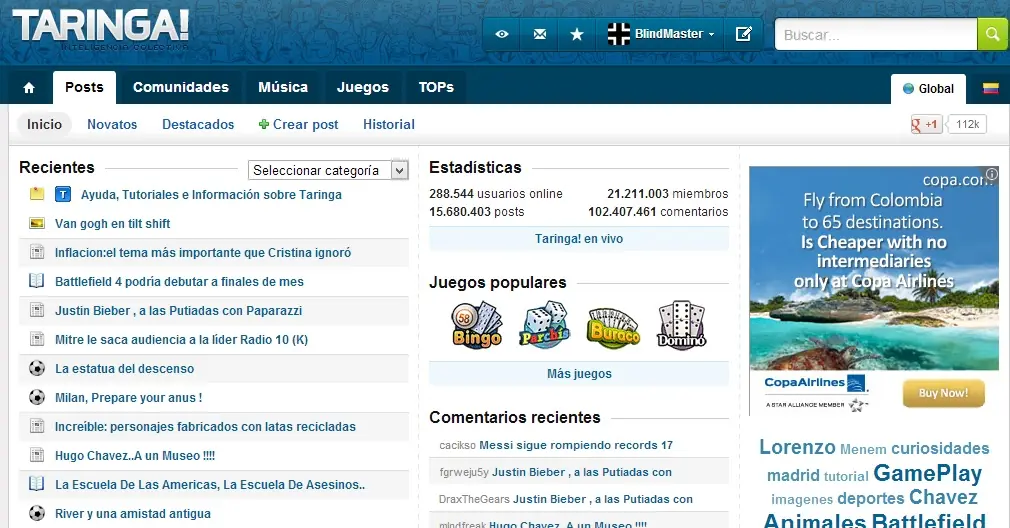This screenshot has height=528, width=1010.
Task: Open post Mitre le saca audiencia
Action: (182, 339)
